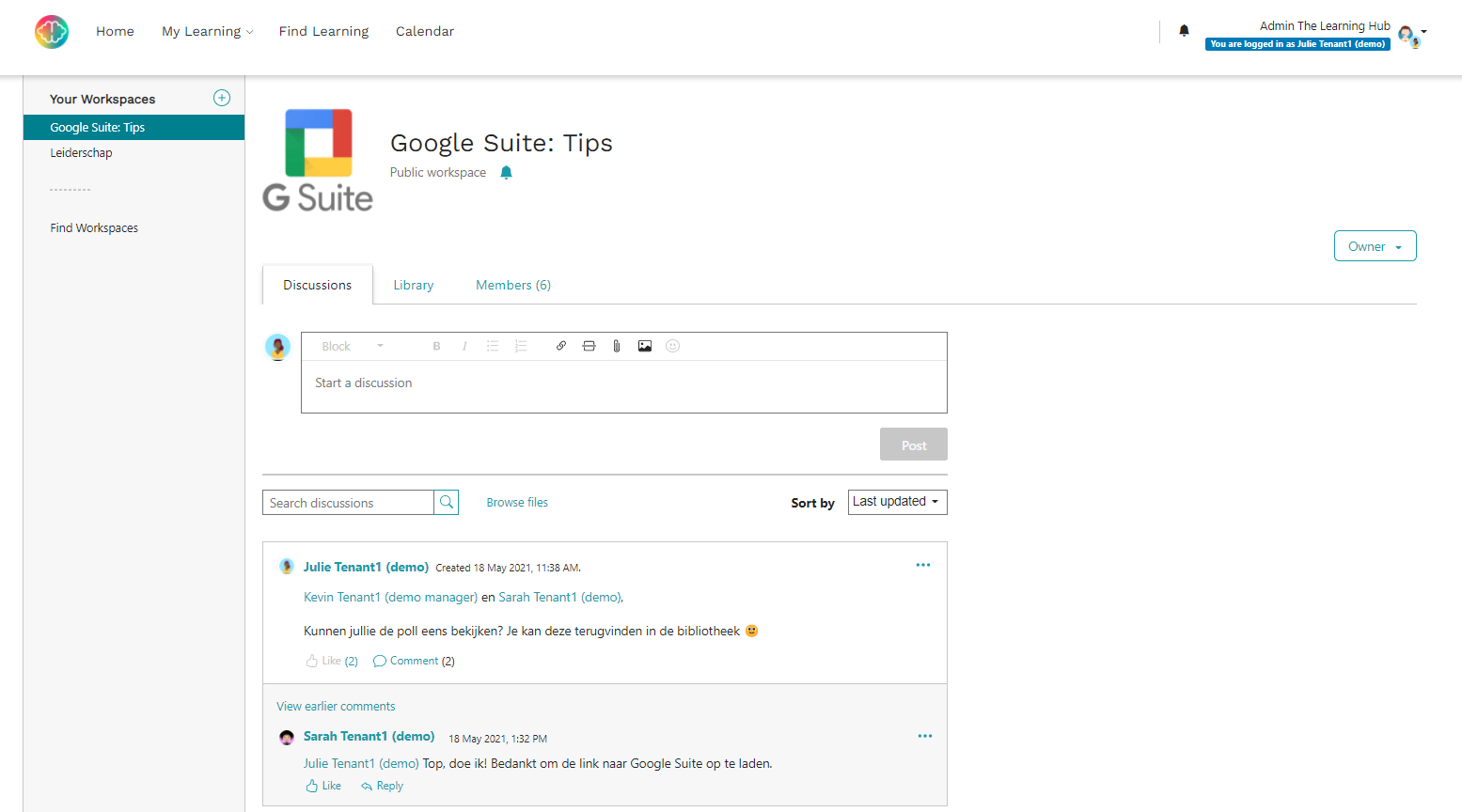This screenshot has height=812, width=1462.
Task: Switch to the Members (6) tab
Action: point(513,285)
